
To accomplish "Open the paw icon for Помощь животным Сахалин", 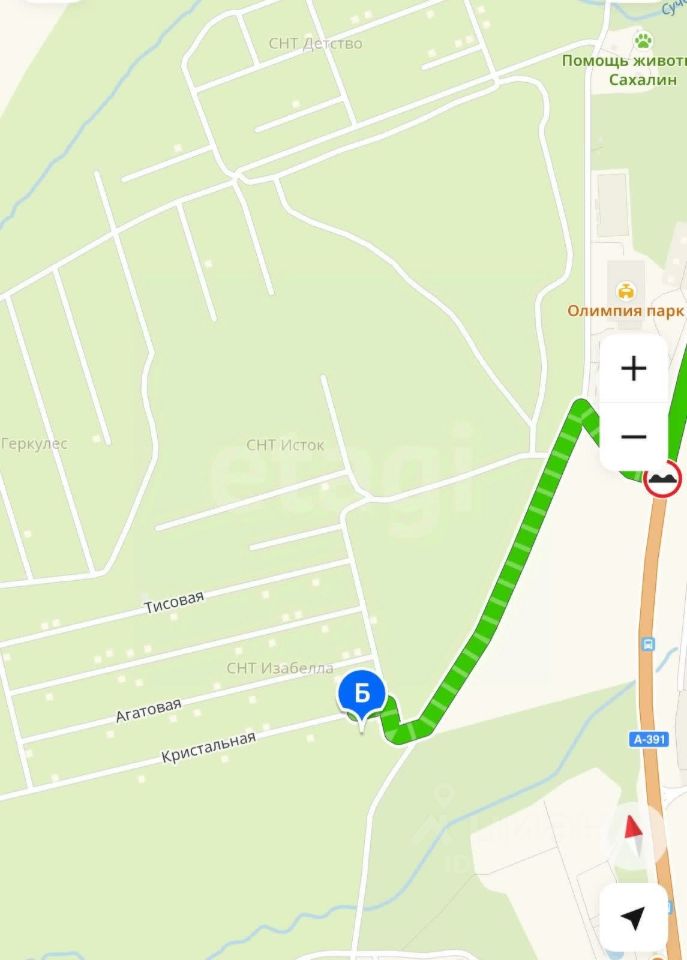I will click(x=643, y=41).
